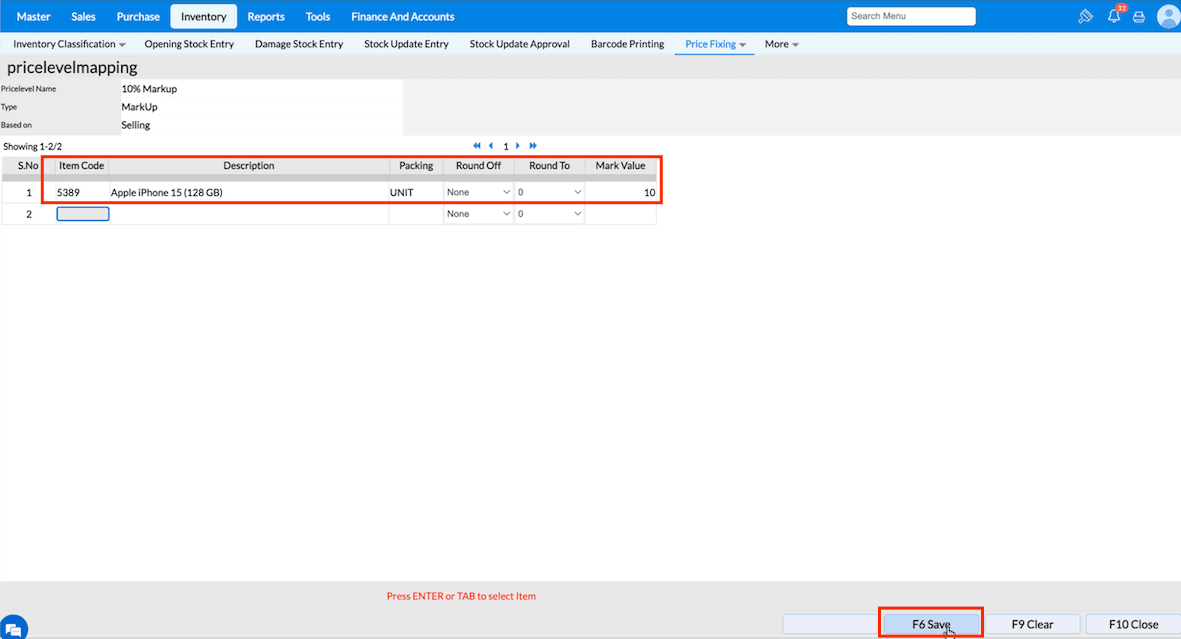This screenshot has height=639, width=1181.
Task: Click the Description column header
Action: (249, 166)
